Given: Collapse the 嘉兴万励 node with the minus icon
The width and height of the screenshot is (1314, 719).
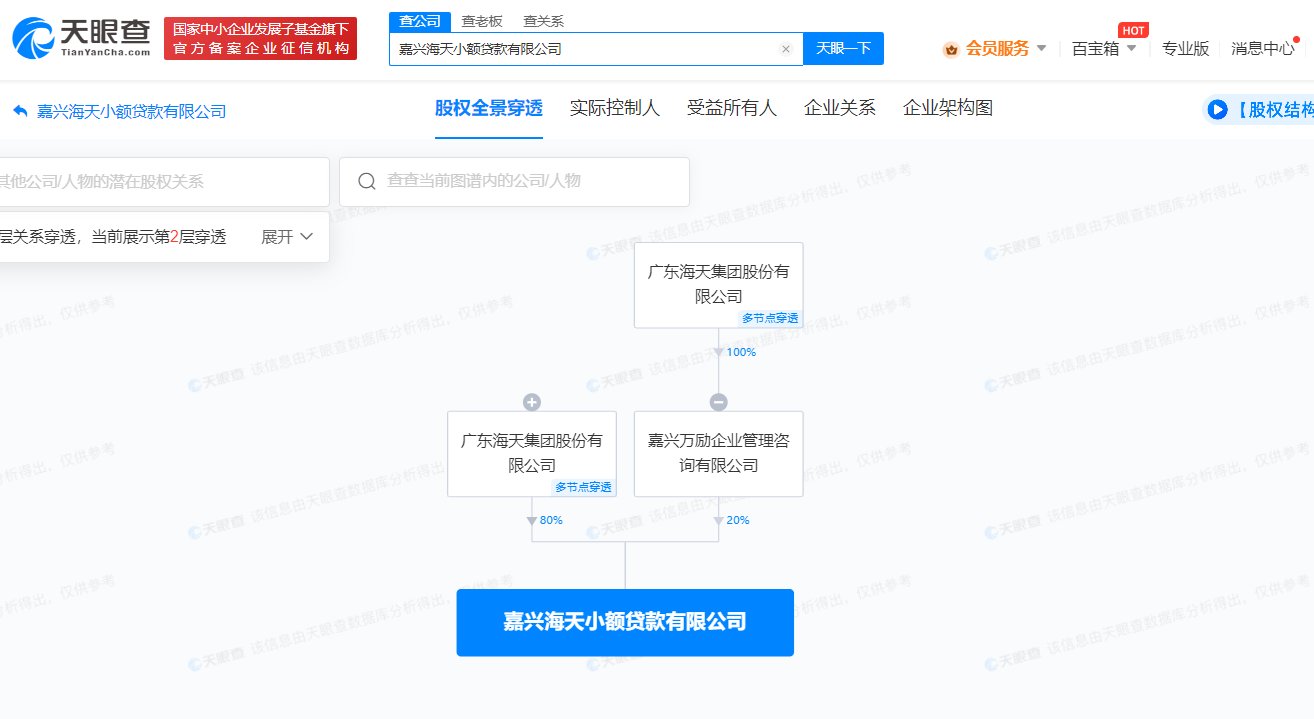Looking at the screenshot, I should (x=719, y=402).
